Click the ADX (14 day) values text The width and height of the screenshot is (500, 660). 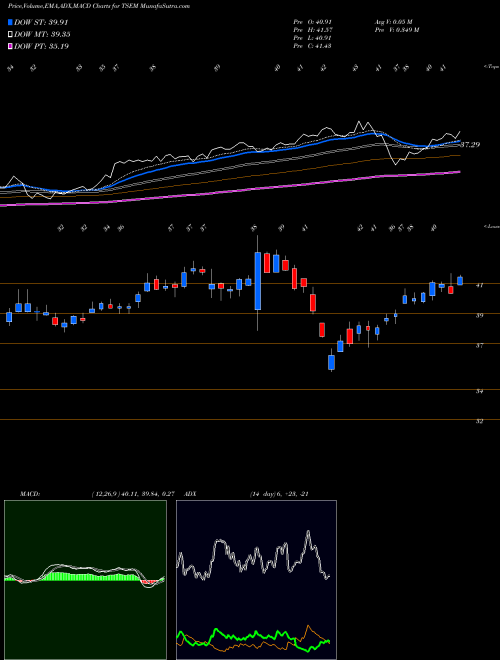coord(280,494)
